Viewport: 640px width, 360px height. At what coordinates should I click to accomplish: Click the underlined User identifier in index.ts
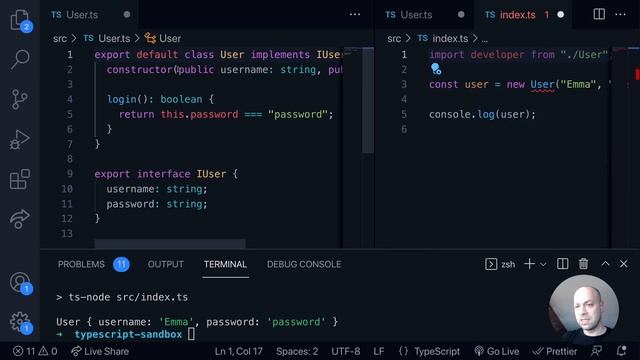542,84
